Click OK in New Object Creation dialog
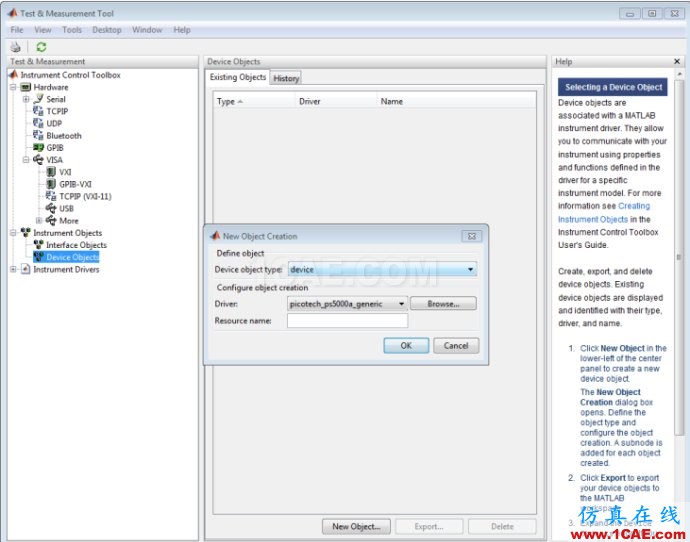This screenshot has width=690, height=542. tap(406, 346)
